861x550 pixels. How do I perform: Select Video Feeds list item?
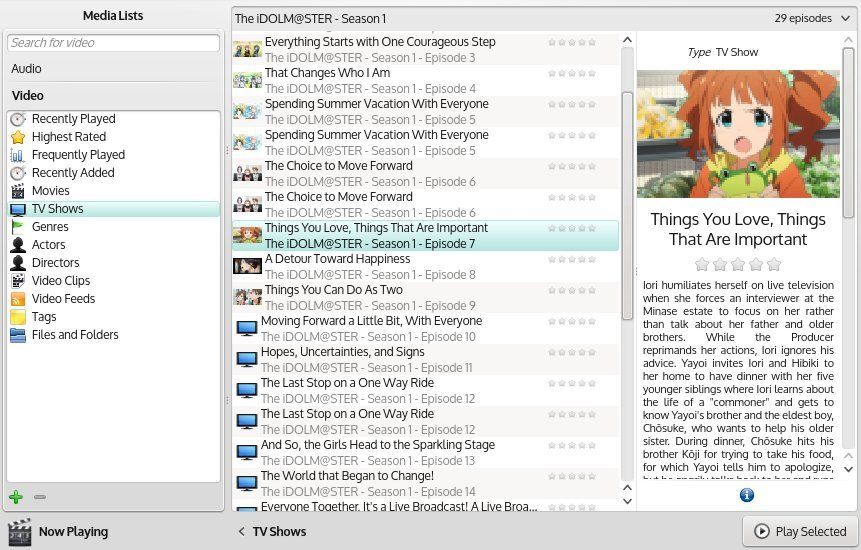(x=113, y=299)
